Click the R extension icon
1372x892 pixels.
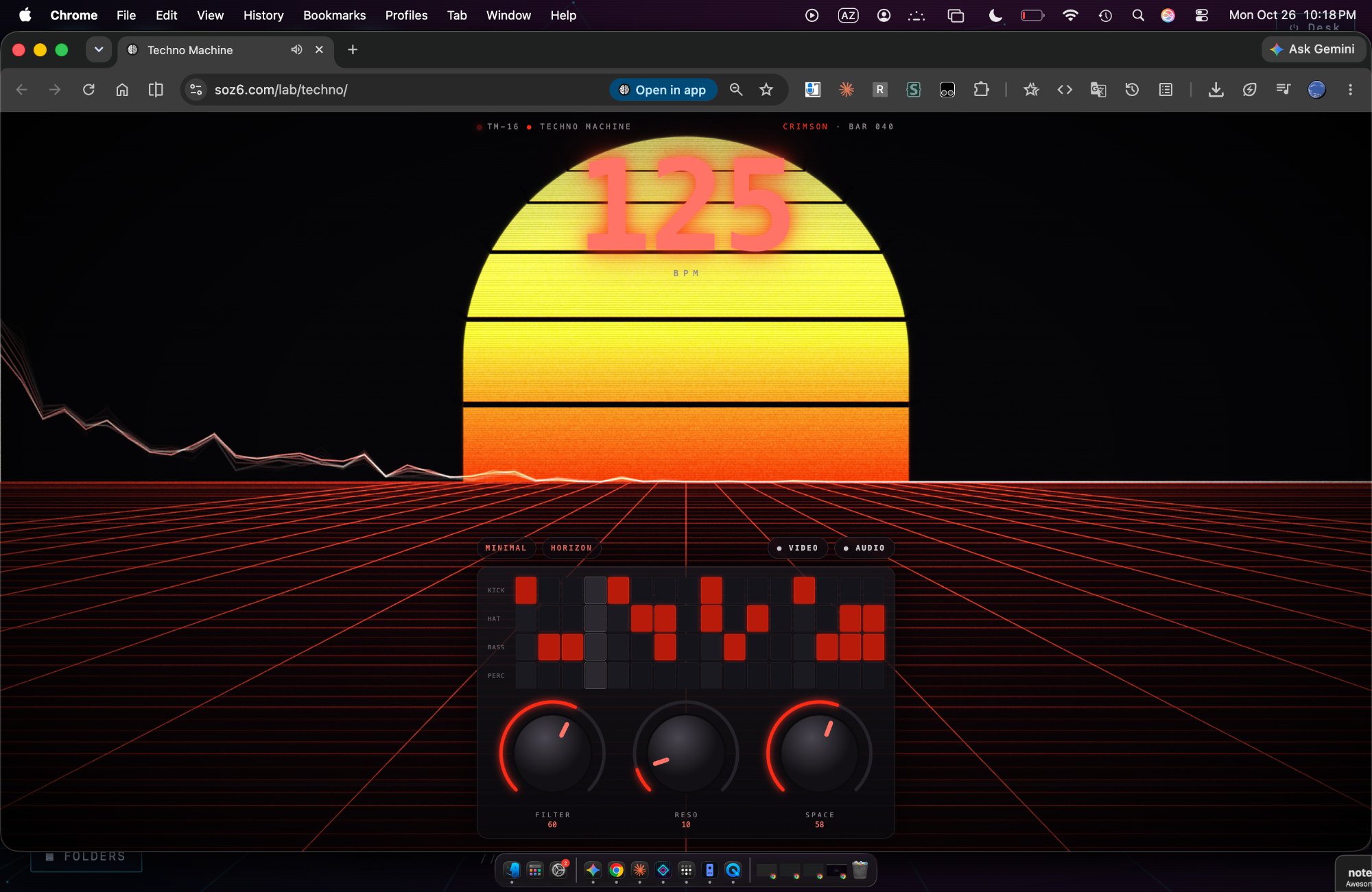tap(879, 90)
